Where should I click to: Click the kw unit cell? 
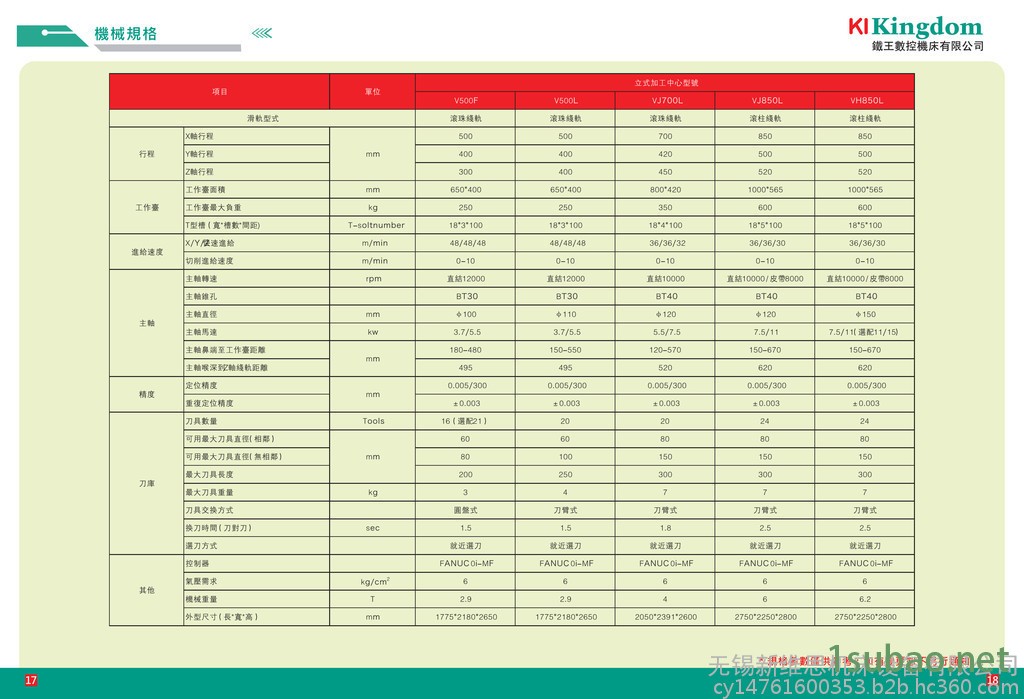click(x=373, y=332)
